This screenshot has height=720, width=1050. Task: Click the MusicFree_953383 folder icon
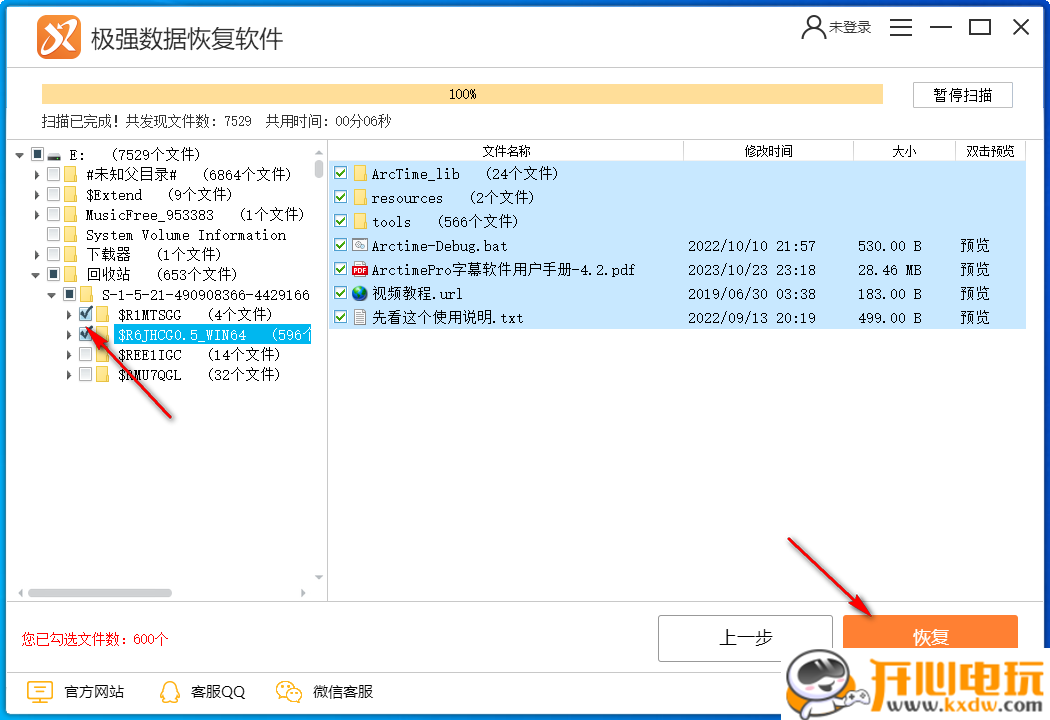pyautogui.click(x=71, y=215)
